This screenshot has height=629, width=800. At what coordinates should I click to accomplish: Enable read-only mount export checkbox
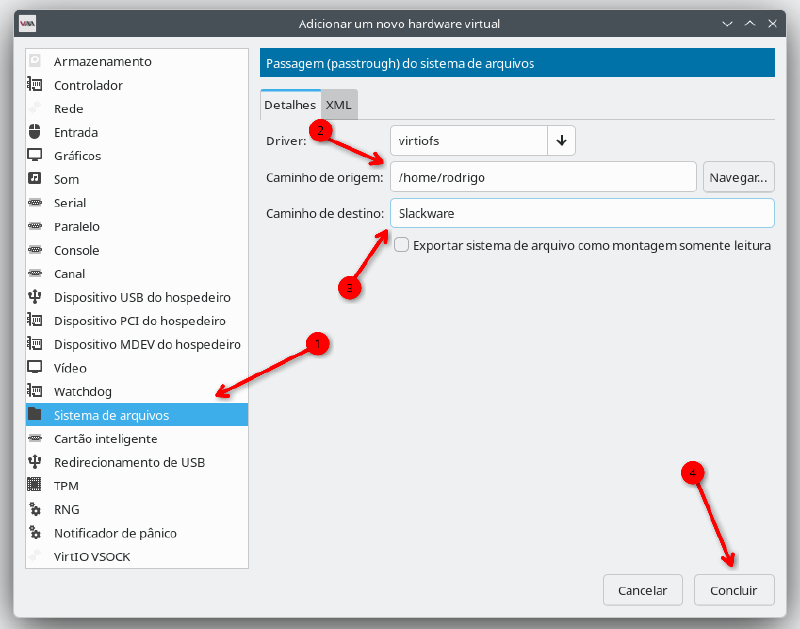point(401,244)
